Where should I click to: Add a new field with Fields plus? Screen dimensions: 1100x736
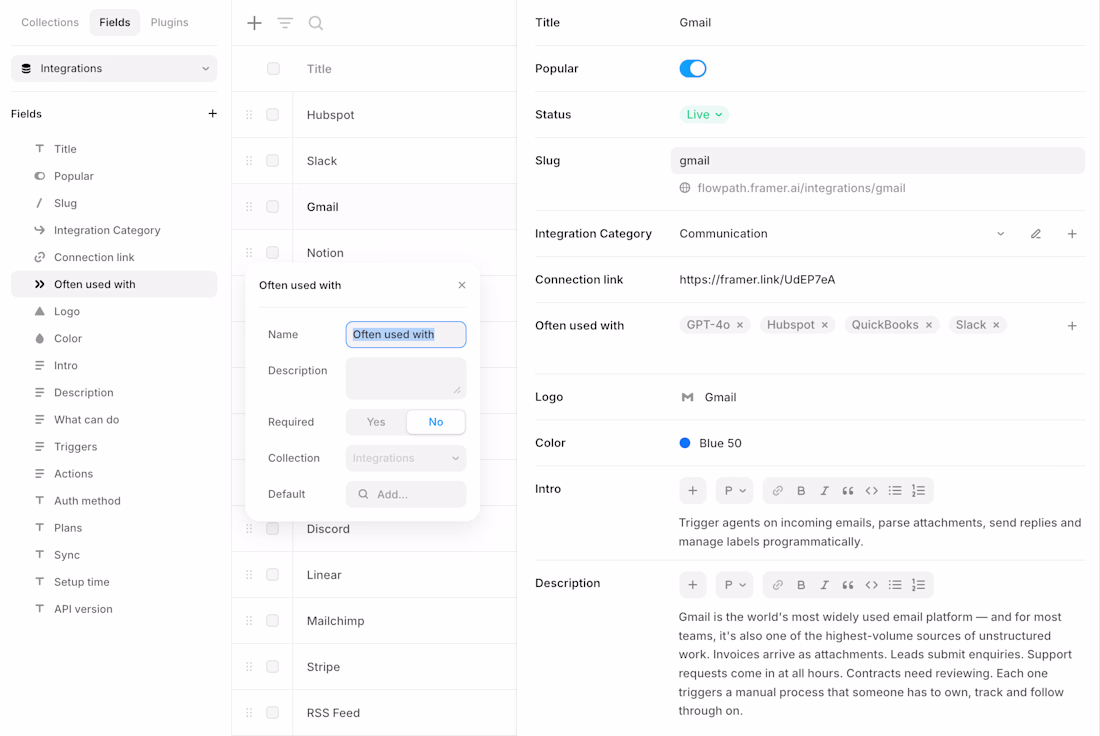click(213, 114)
